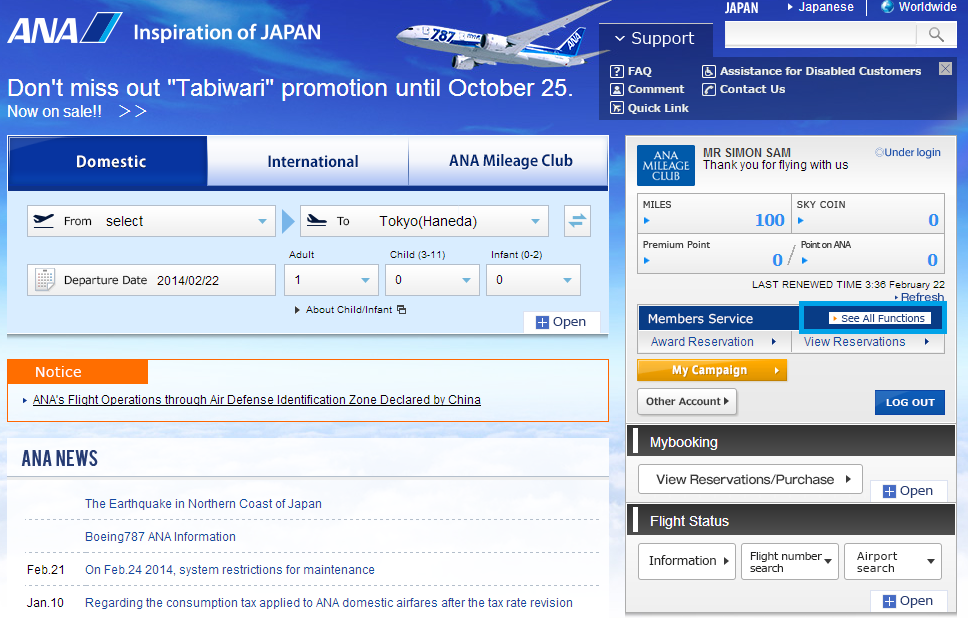Click the search magnifier icon
The image size is (968, 633).
click(x=936, y=35)
